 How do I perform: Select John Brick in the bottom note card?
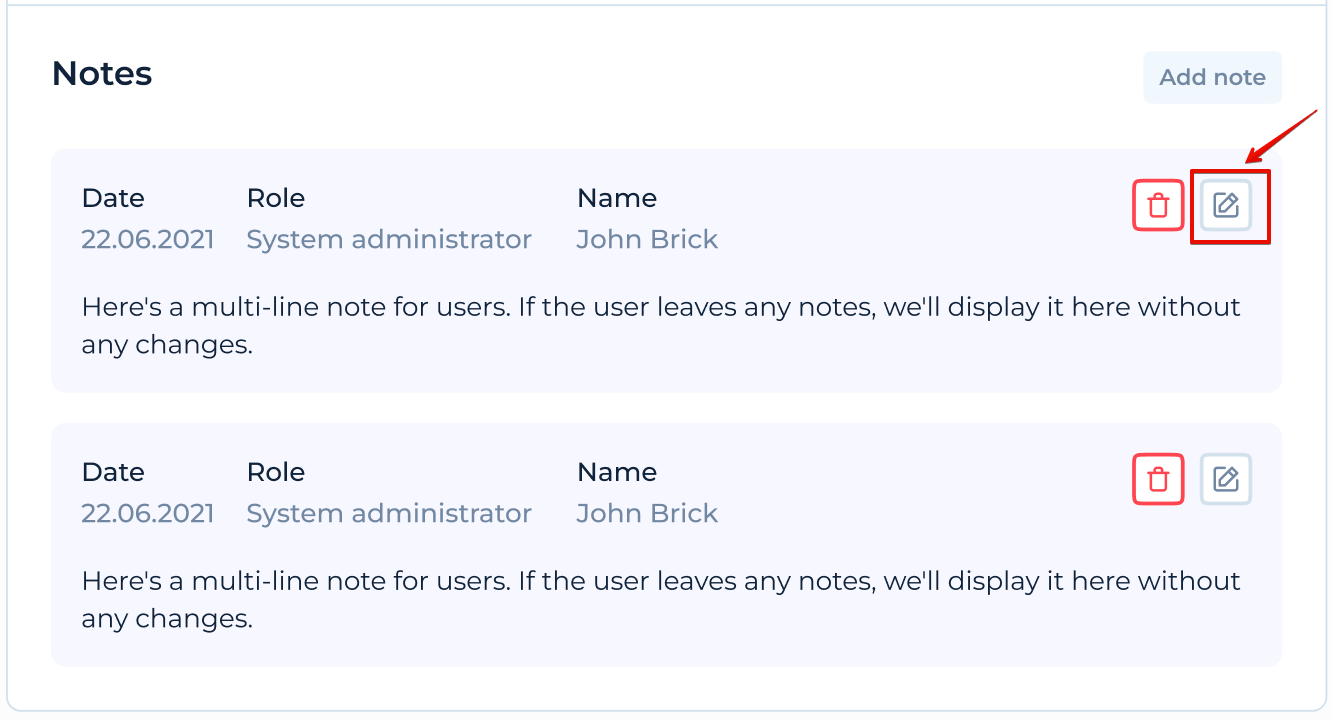(646, 513)
